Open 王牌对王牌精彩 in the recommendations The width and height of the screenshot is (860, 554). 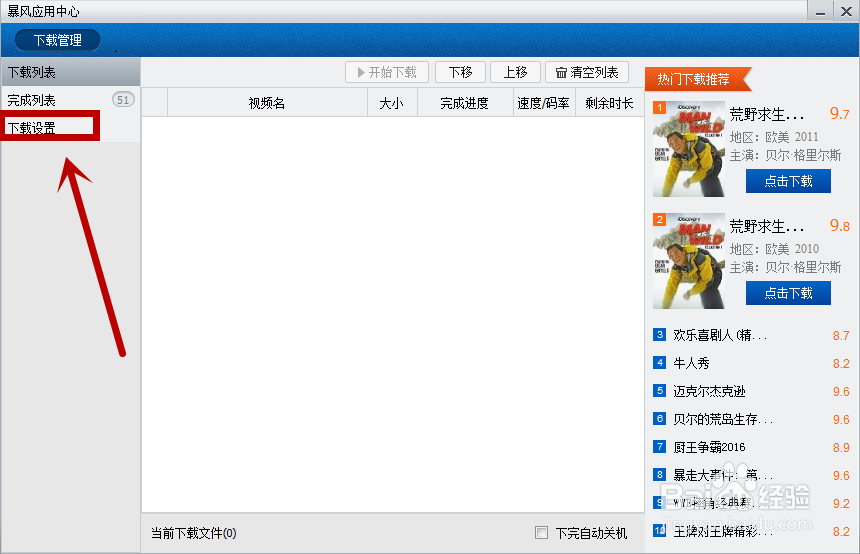[723, 531]
